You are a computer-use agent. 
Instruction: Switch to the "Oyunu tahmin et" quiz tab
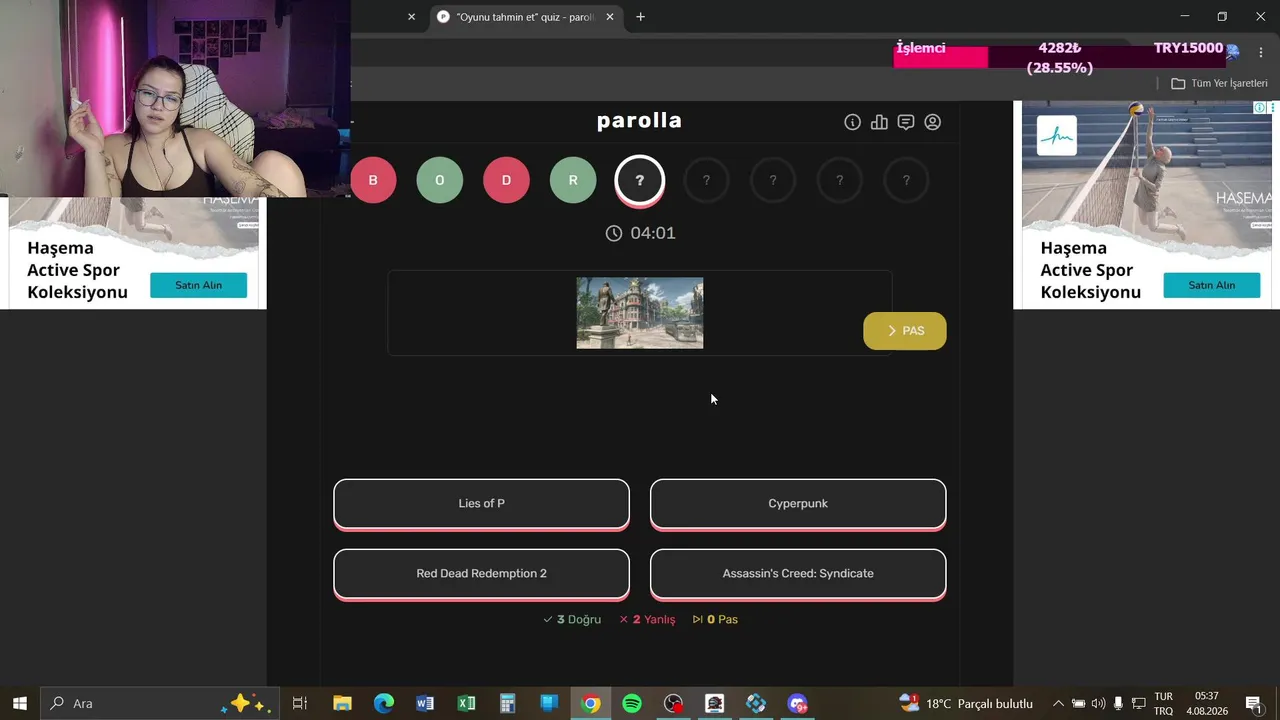click(526, 17)
